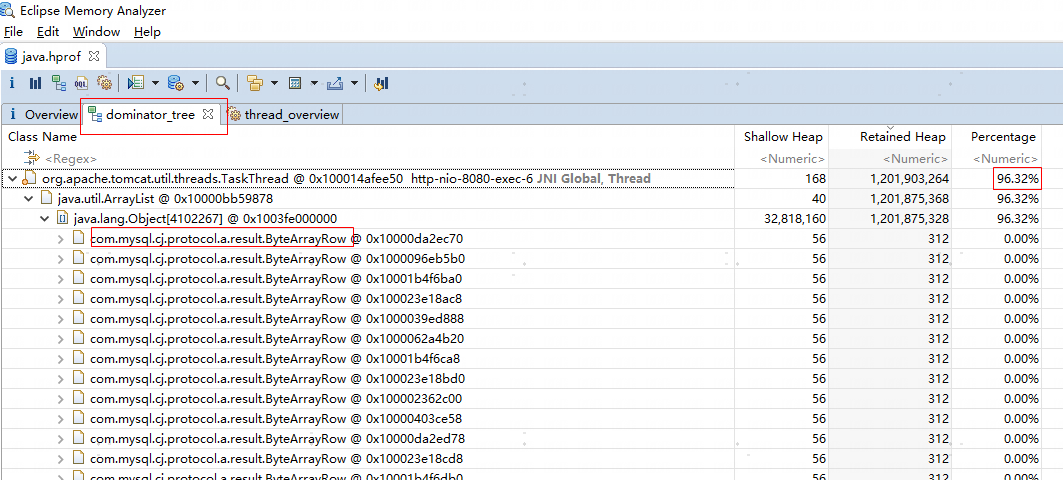The height and width of the screenshot is (480, 1063).
Task: Select row ByteArrayRow @ 0x100023e18bd0
Action: click(x=521, y=378)
